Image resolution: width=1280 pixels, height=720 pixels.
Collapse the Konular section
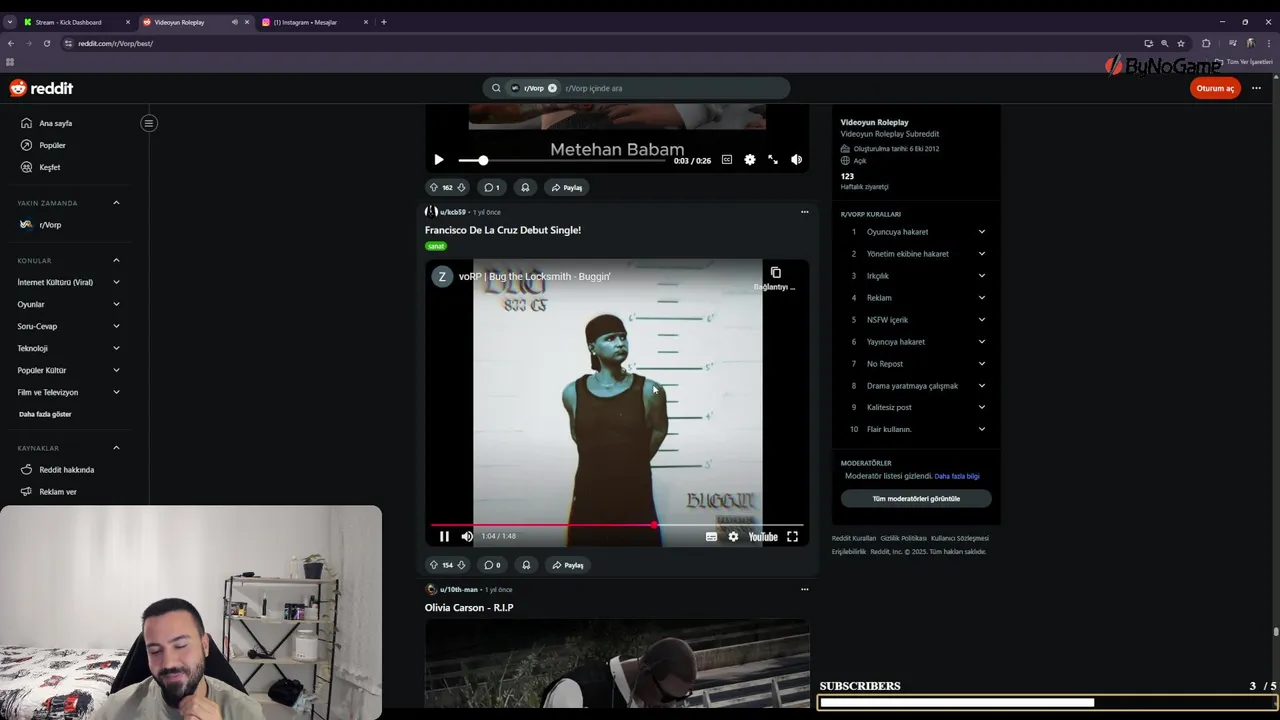coord(116,260)
